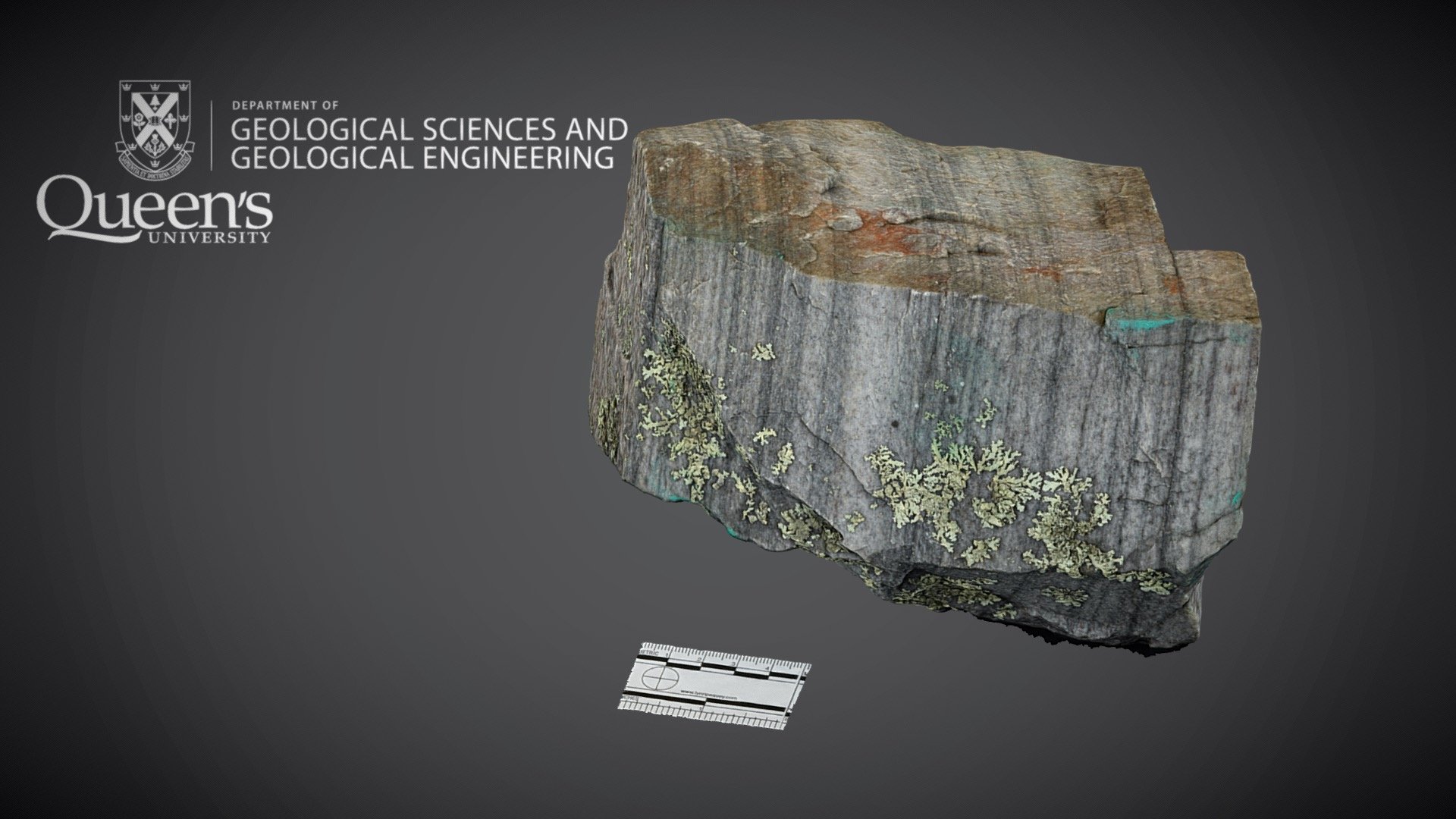Click the 'GEOLOGICAL ENGINEERING' heading

(422, 158)
